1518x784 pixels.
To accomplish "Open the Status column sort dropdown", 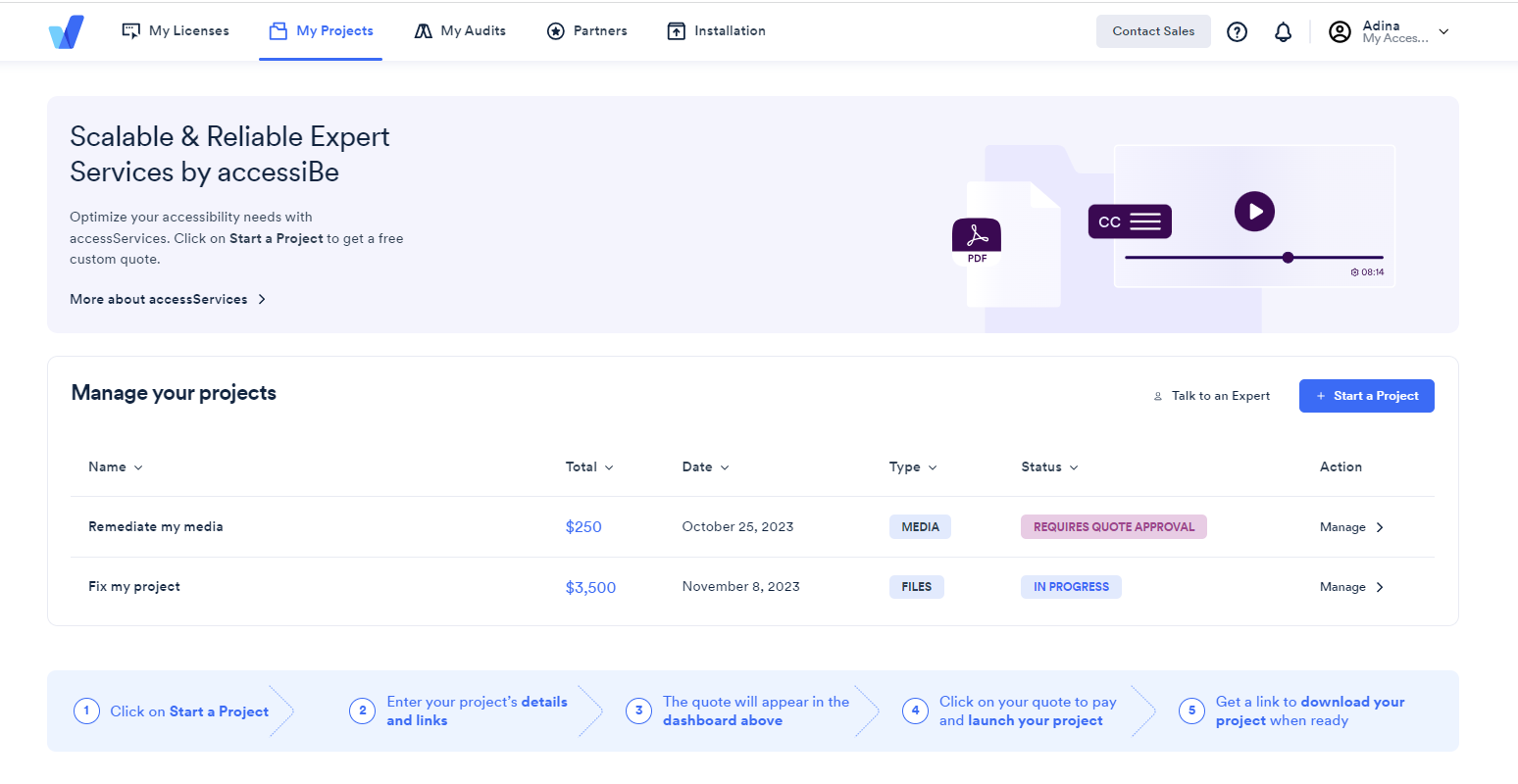I will click(x=1074, y=467).
